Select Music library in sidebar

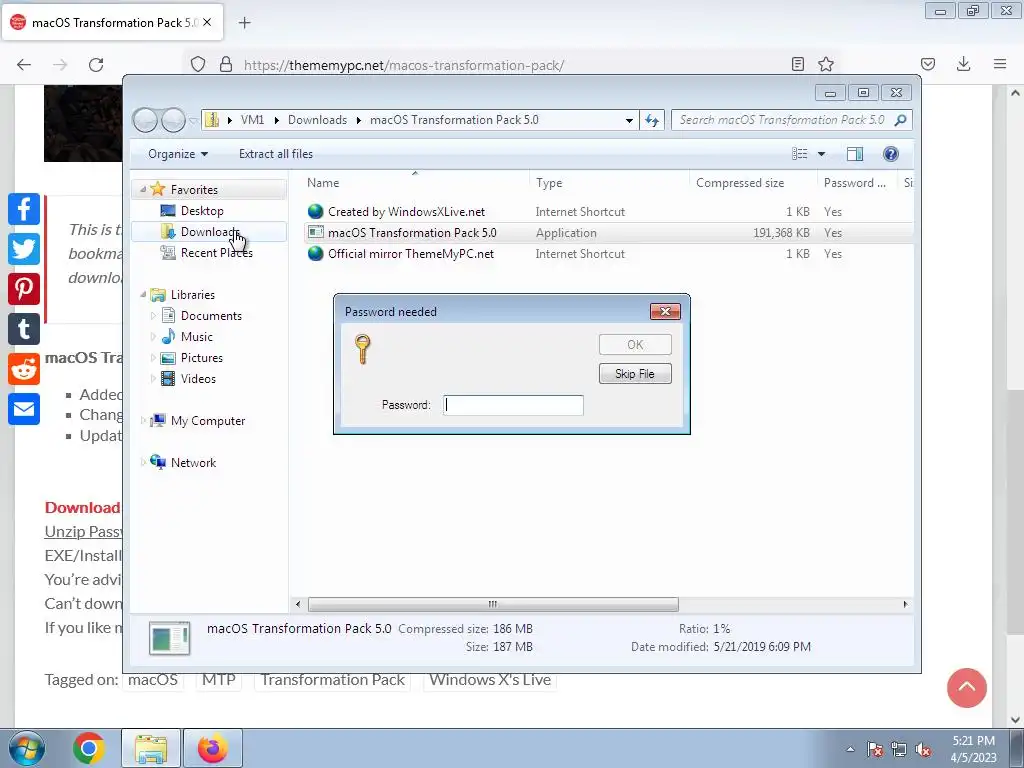point(197,336)
